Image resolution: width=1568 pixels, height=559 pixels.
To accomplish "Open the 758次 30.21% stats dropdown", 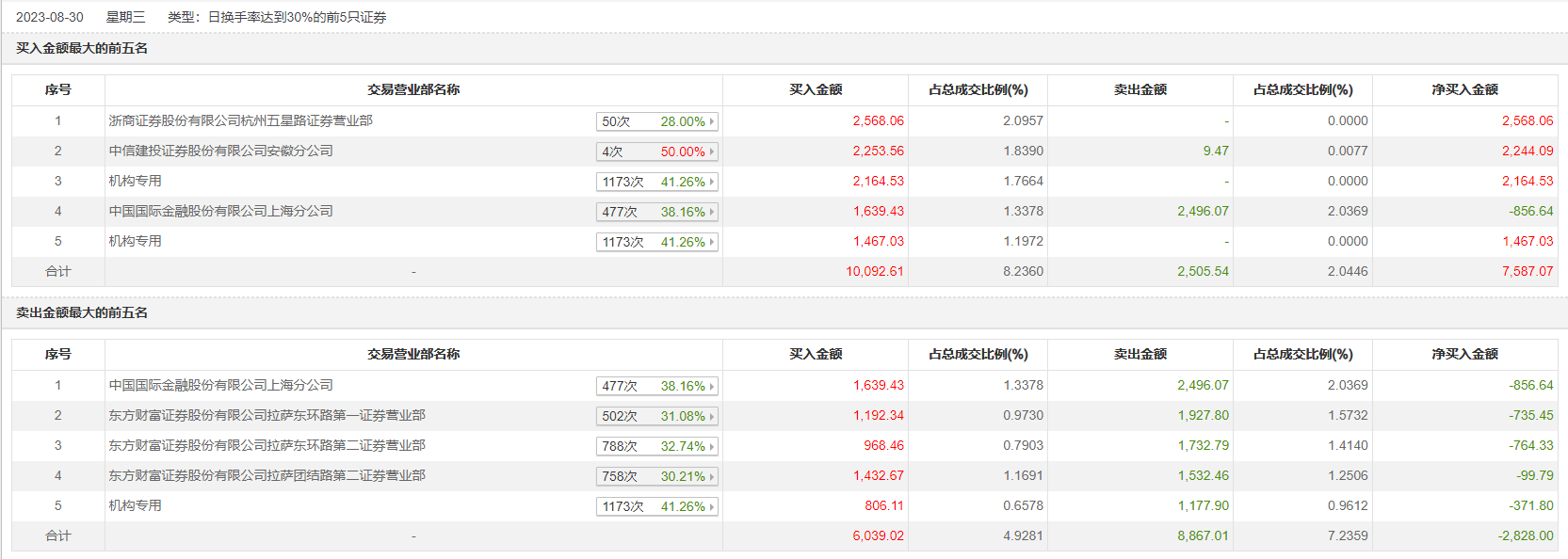I will pyautogui.click(x=656, y=476).
